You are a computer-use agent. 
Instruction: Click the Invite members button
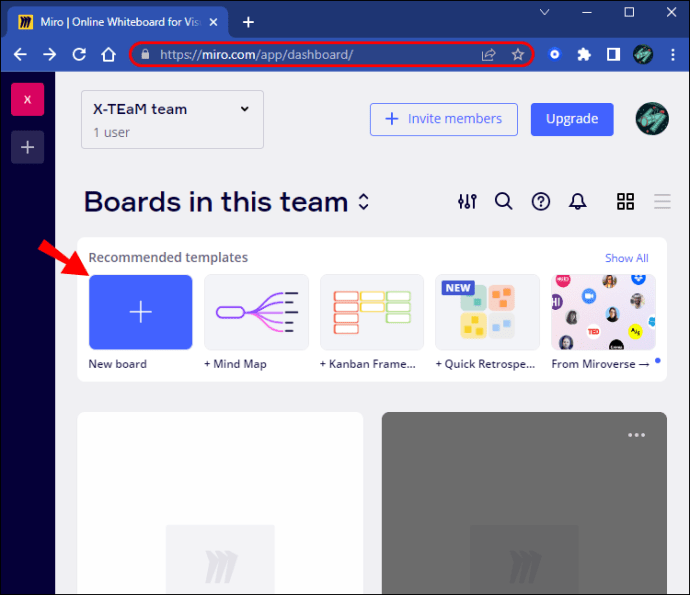pos(444,119)
